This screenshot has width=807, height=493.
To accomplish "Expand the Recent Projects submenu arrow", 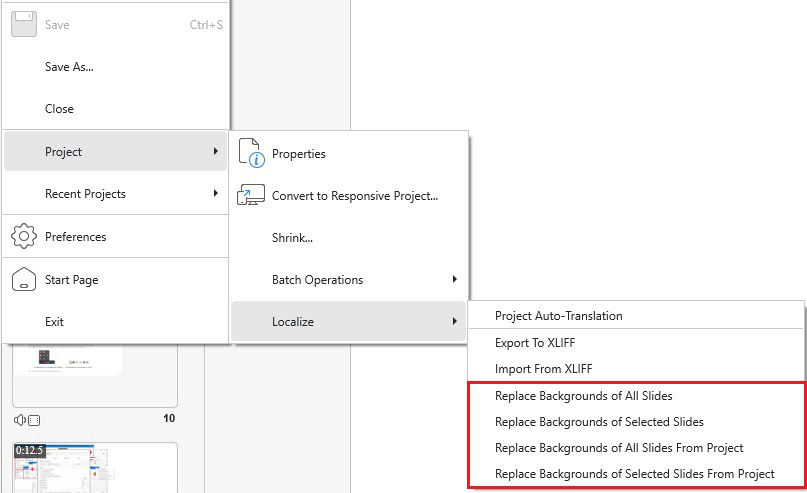I will tap(216, 194).
